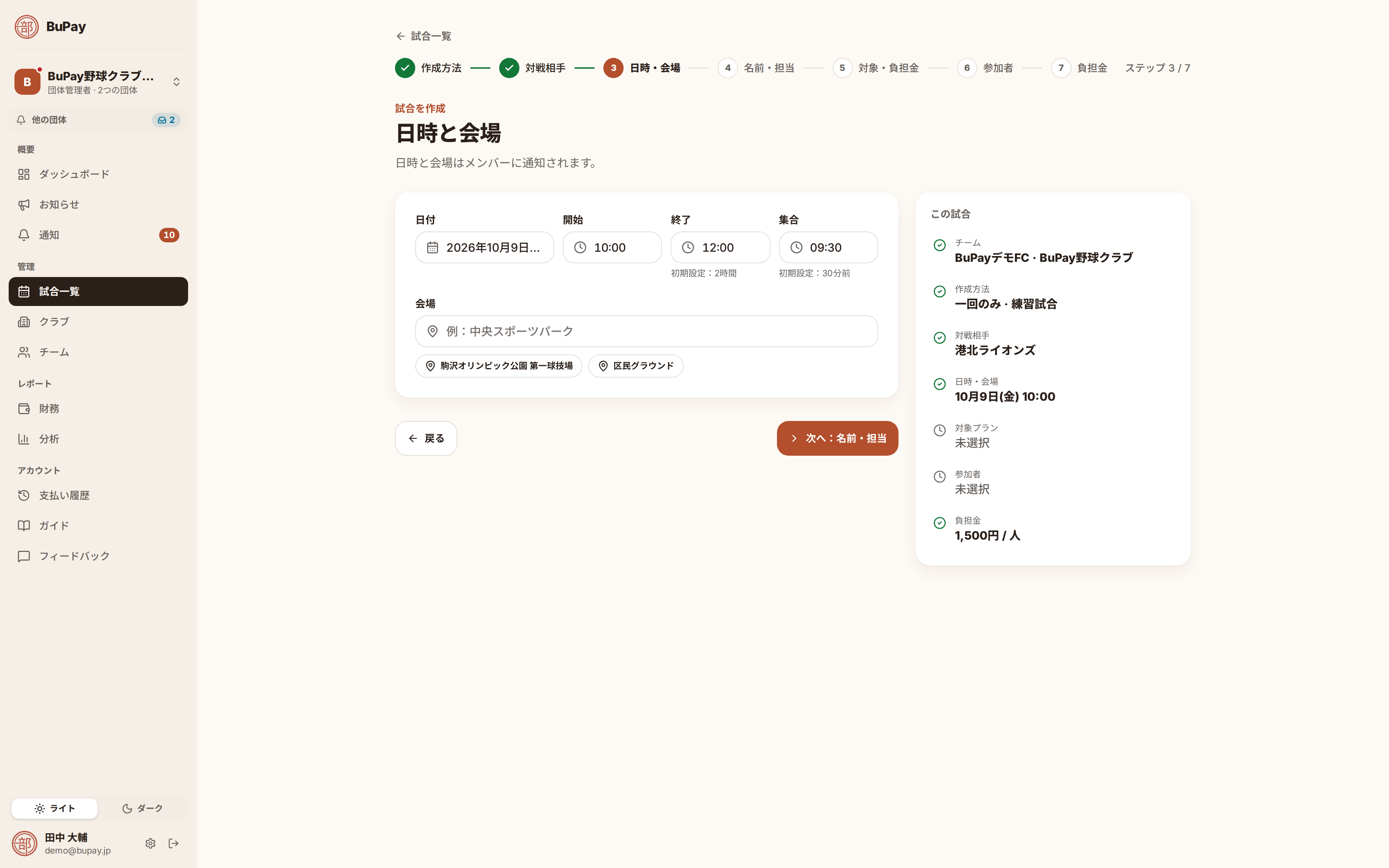Expand BuPay野球クラブ organization switcher

tap(98, 81)
